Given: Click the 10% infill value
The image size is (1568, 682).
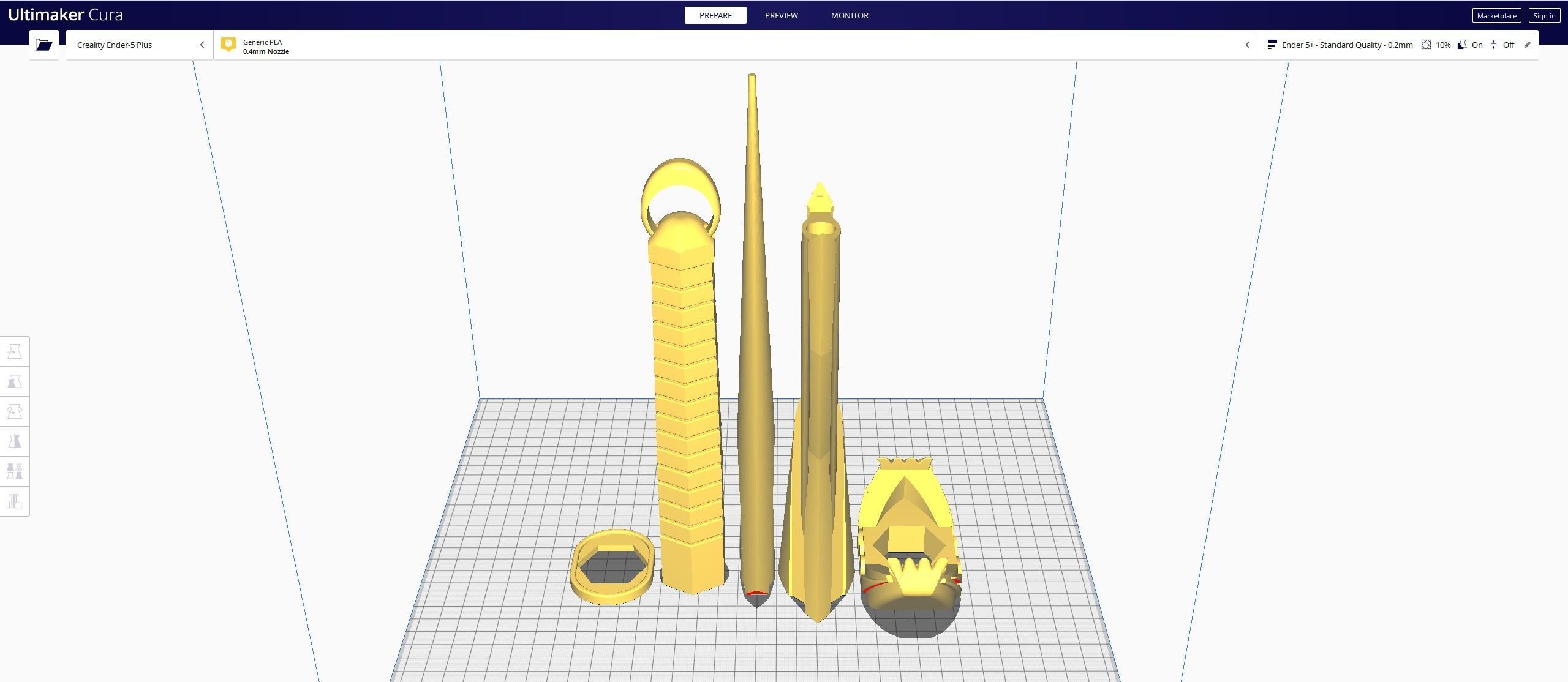Looking at the screenshot, I should click(1443, 45).
